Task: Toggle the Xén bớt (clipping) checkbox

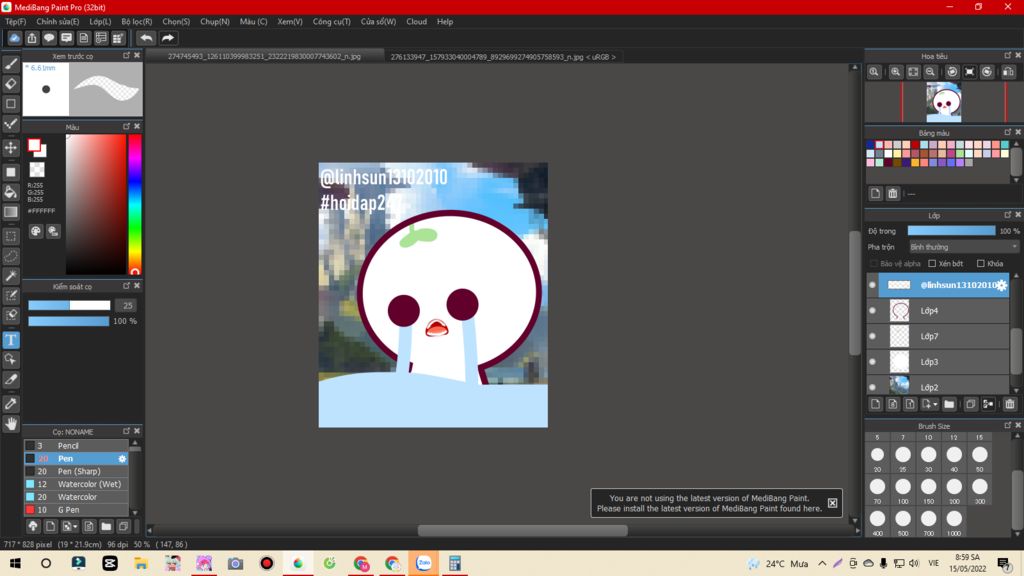Action: coord(932,264)
